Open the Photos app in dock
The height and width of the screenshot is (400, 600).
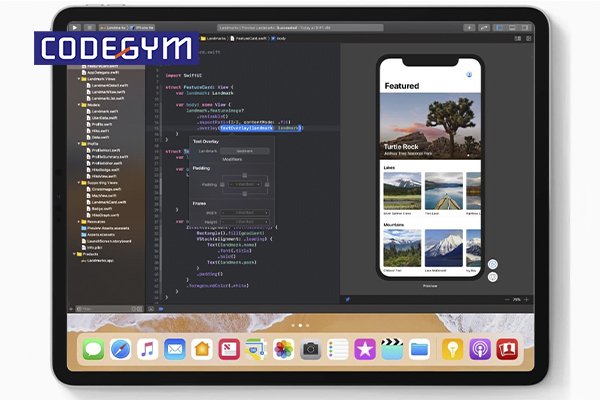point(283,349)
